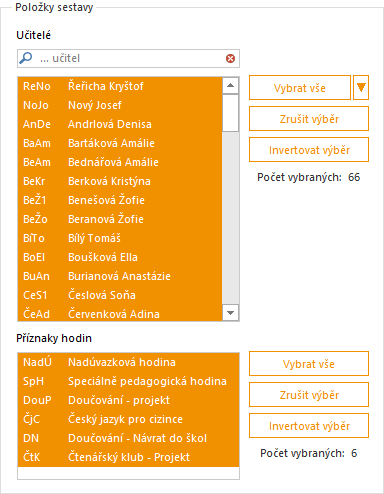Toggle selection of Bílý Tomáš
384x494 pixels.
120,238
